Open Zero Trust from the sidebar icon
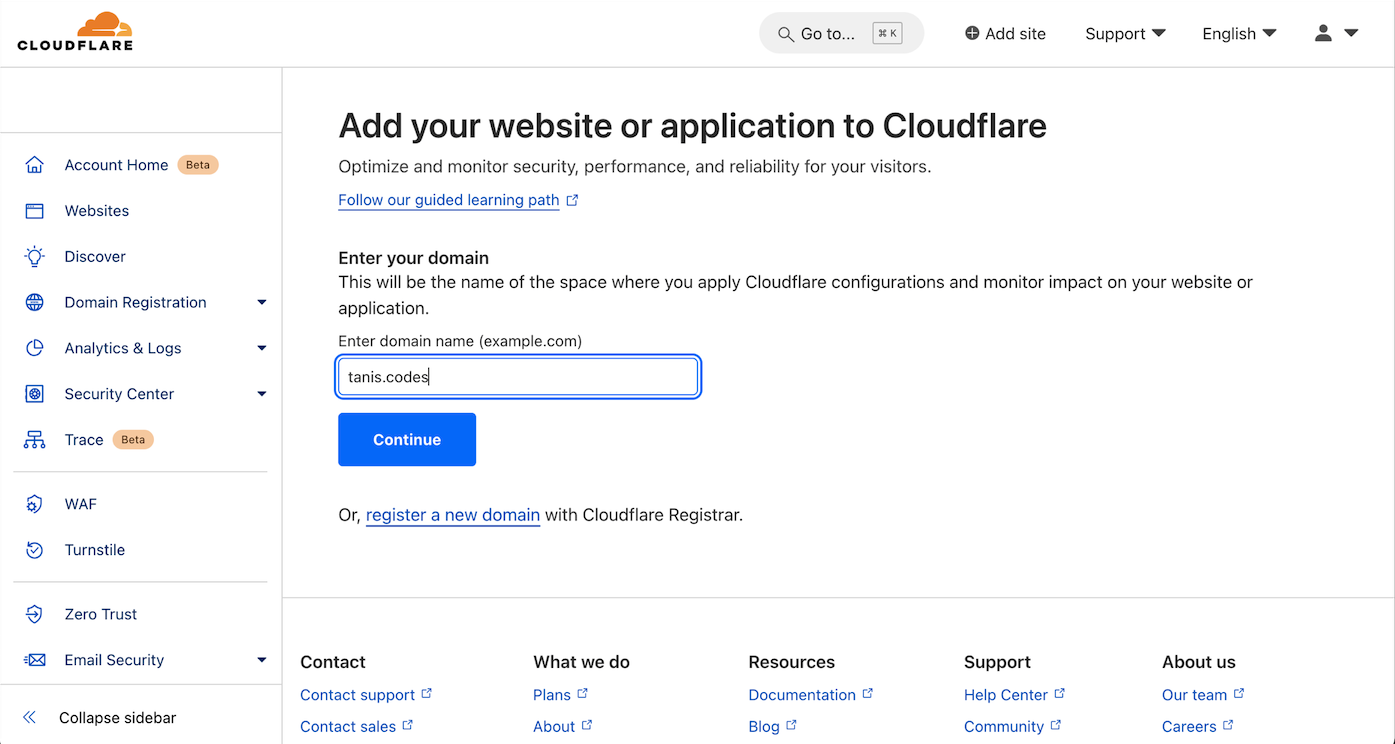This screenshot has width=1395, height=744. tap(35, 613)
